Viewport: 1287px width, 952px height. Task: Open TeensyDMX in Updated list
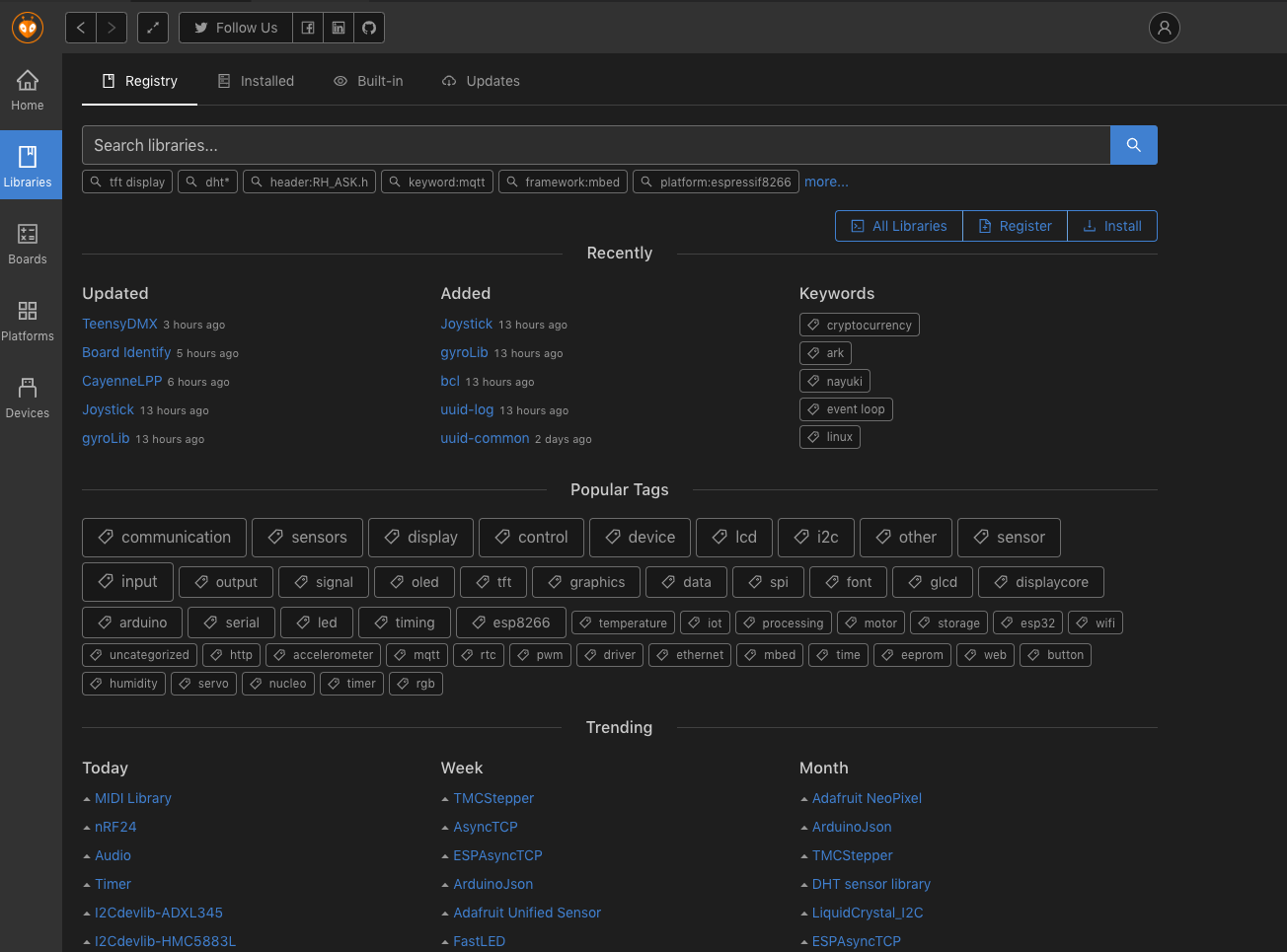[x=119, y=324]
